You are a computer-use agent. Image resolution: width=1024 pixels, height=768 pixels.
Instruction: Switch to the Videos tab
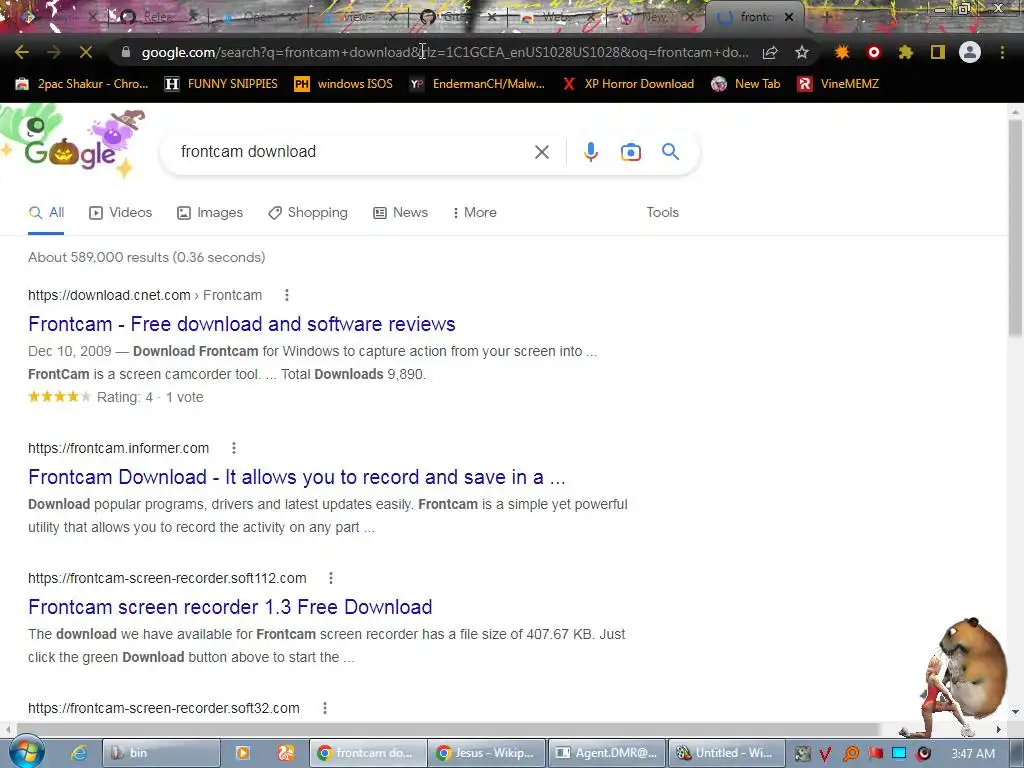[x=120, y=212]
